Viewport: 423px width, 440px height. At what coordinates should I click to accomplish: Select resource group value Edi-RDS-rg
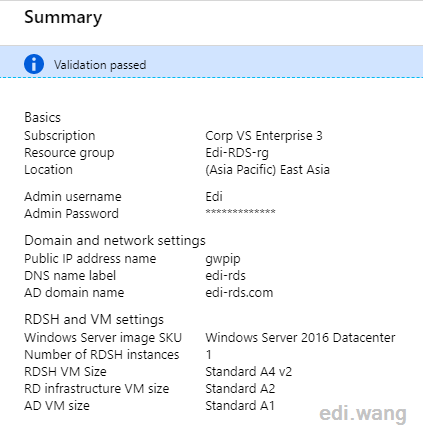click(x=237, y=153)
